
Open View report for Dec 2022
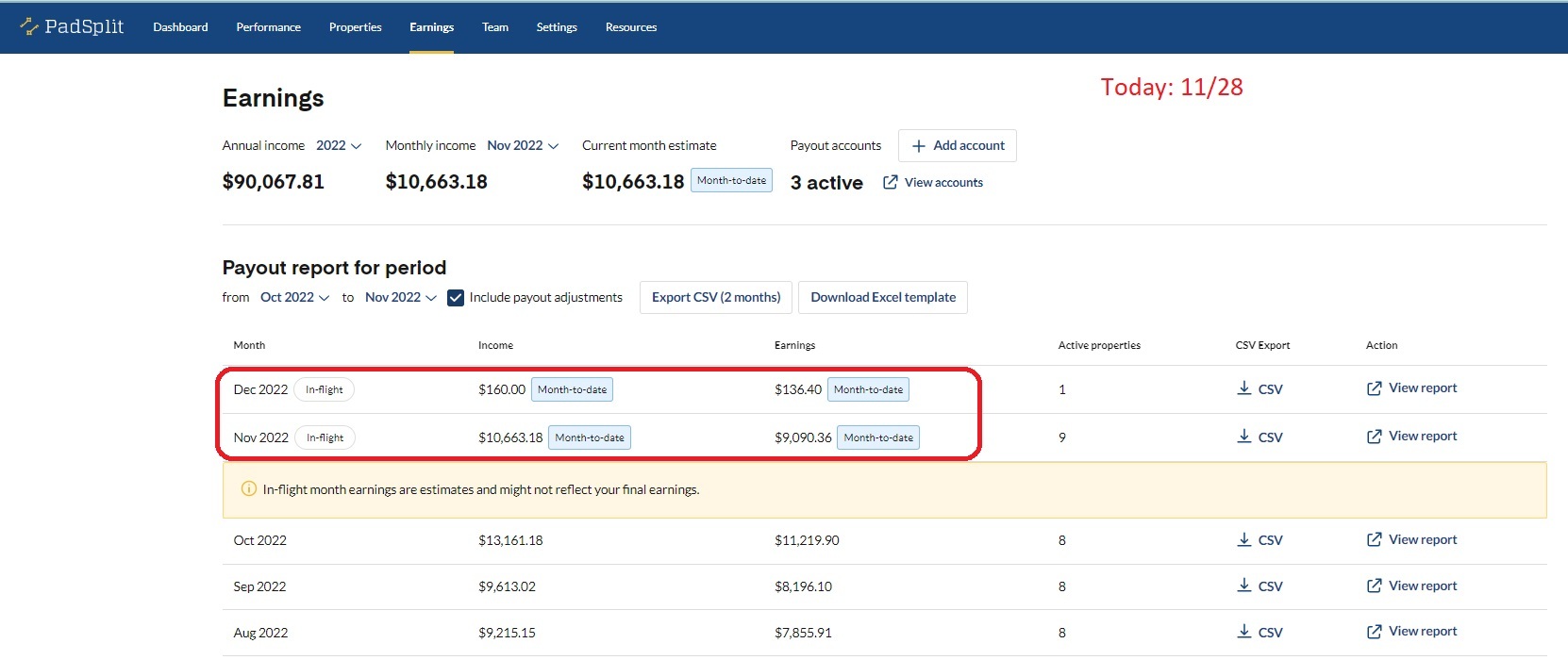1411,388
